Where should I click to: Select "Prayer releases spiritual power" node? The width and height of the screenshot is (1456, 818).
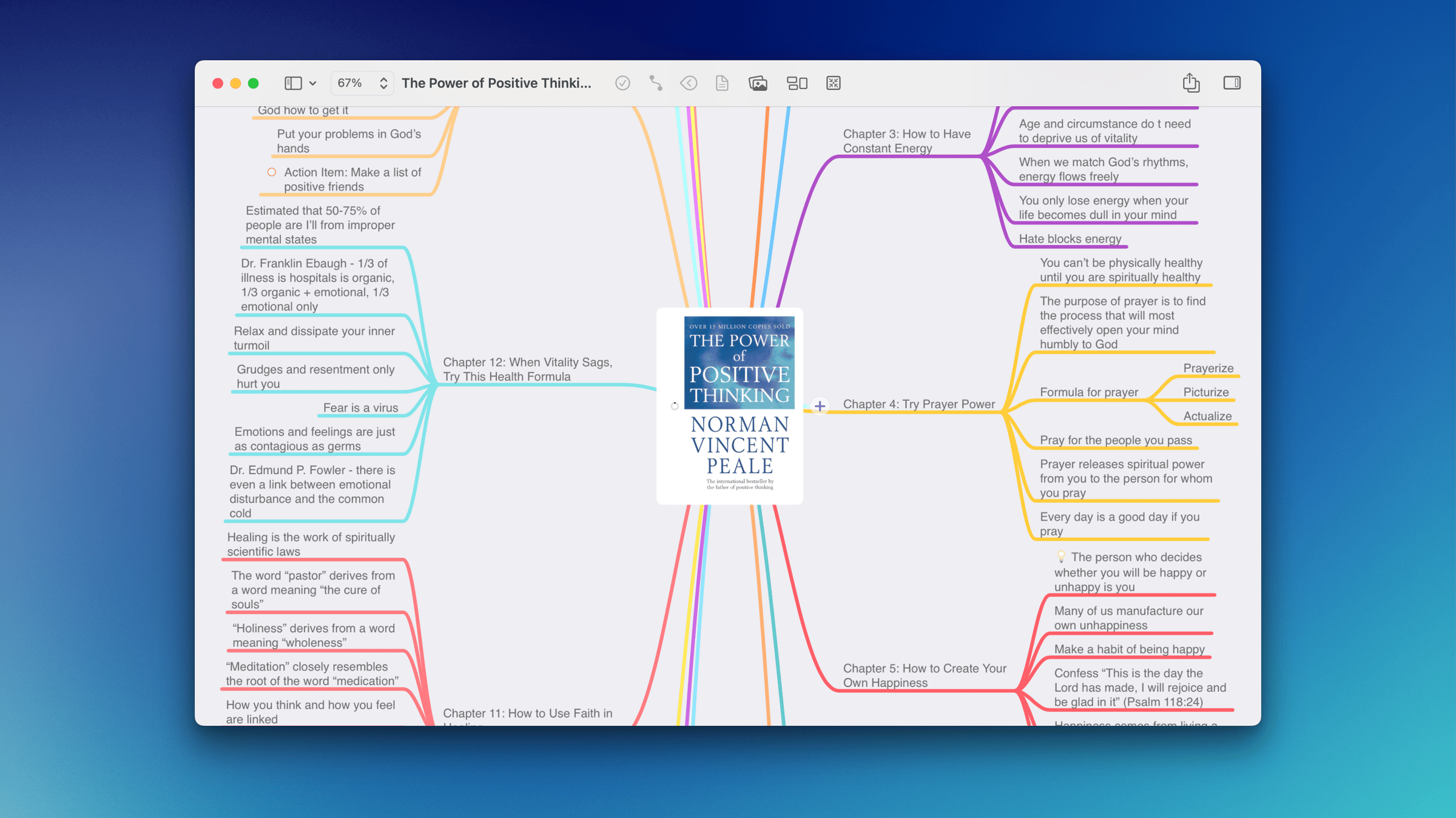(1126, 478)
